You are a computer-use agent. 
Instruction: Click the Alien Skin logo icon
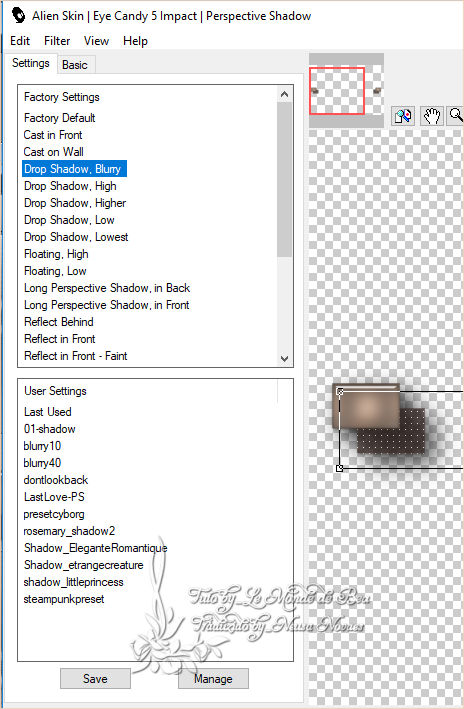(x=18, y=15)
